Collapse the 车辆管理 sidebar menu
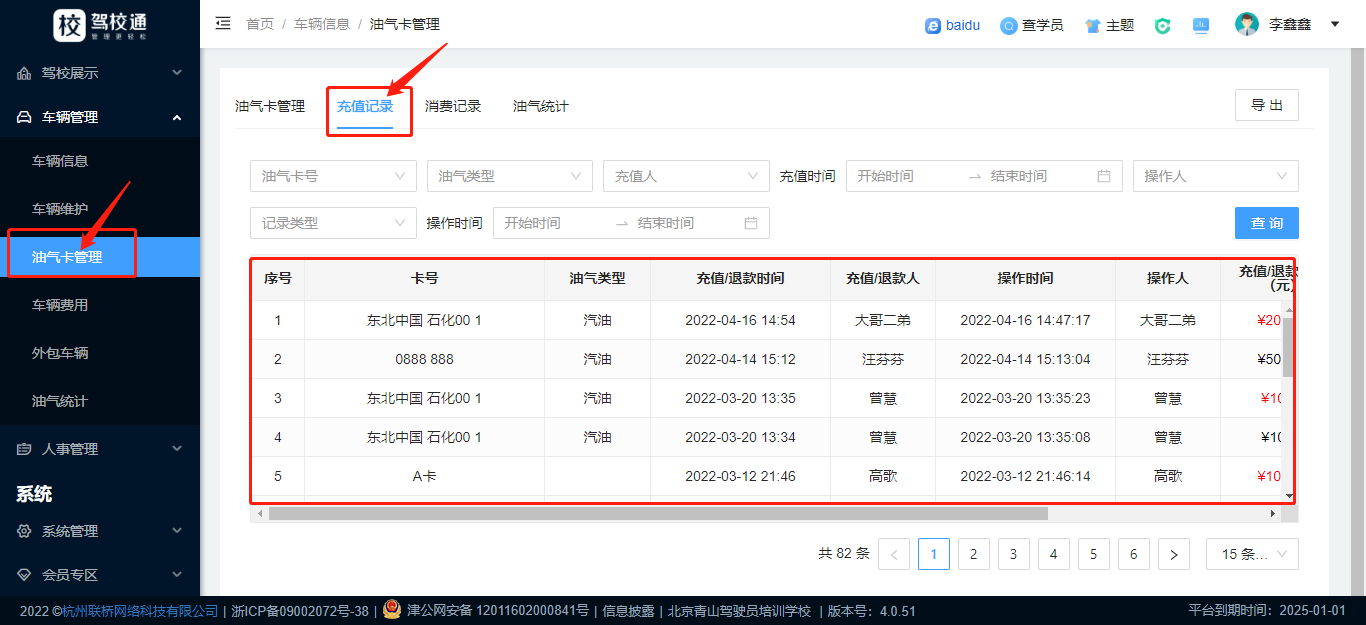 pos(177,117)
